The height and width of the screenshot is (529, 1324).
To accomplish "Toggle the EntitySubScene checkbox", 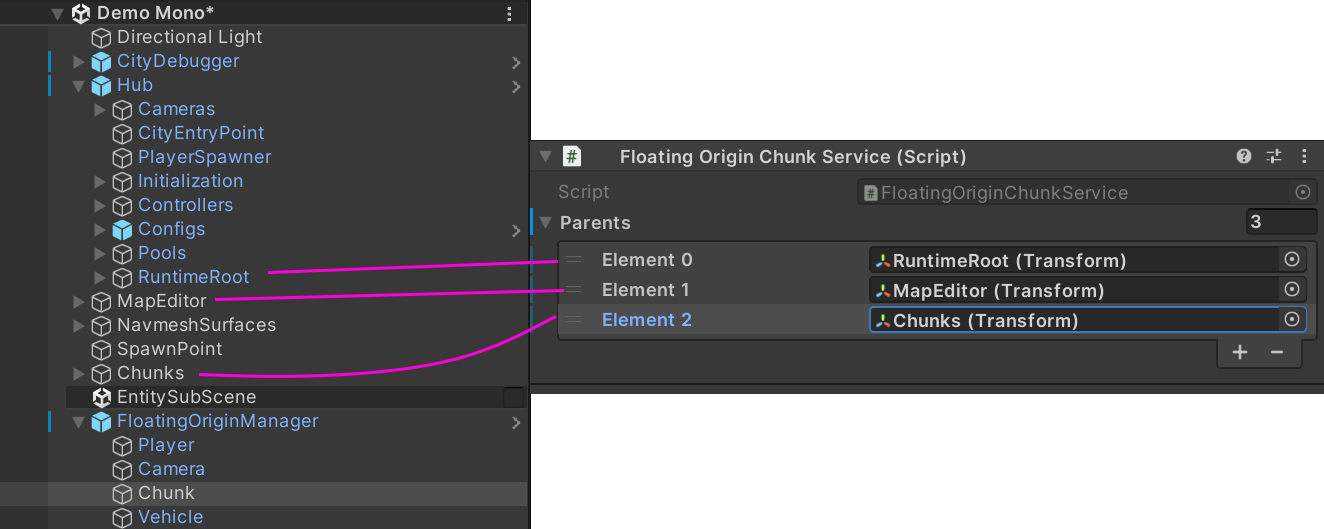I will pos(513,397).
